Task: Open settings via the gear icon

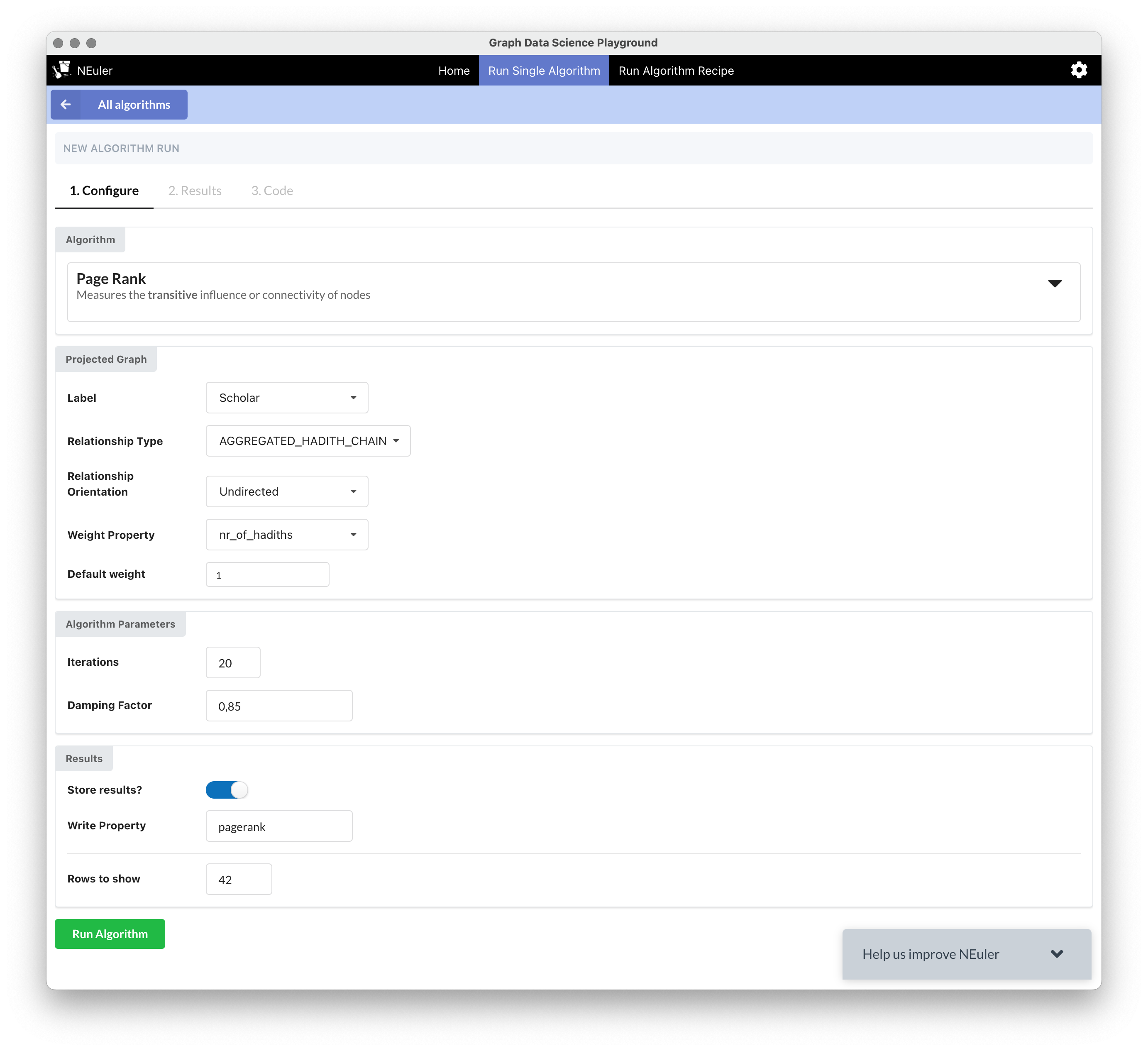Action: coord(1079,70)
